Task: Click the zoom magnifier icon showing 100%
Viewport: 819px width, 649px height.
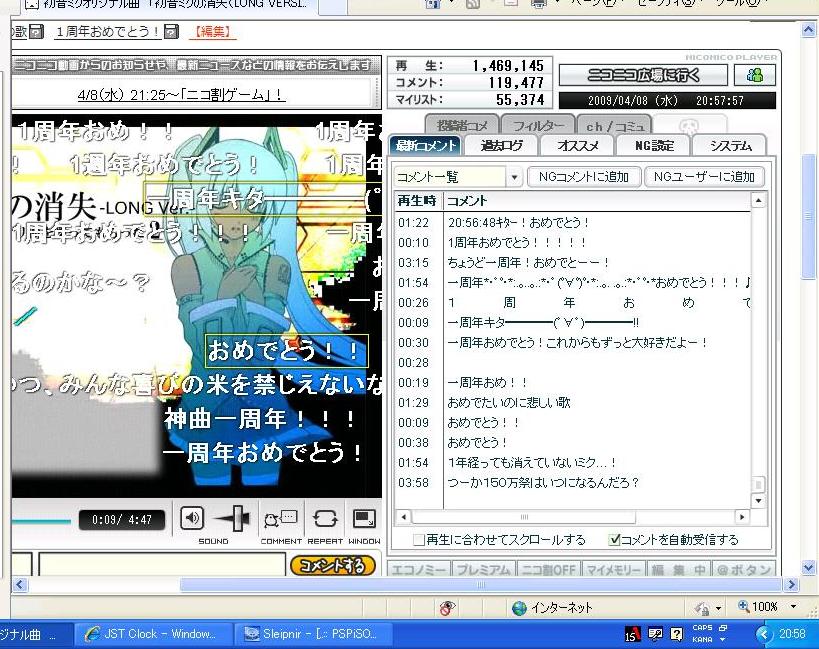Action: 743,606
